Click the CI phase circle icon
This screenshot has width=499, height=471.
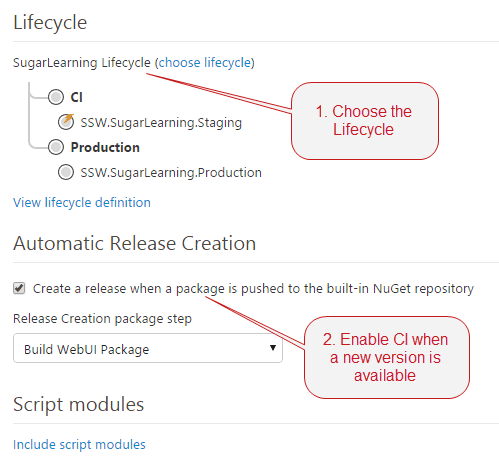pos(56,97)
